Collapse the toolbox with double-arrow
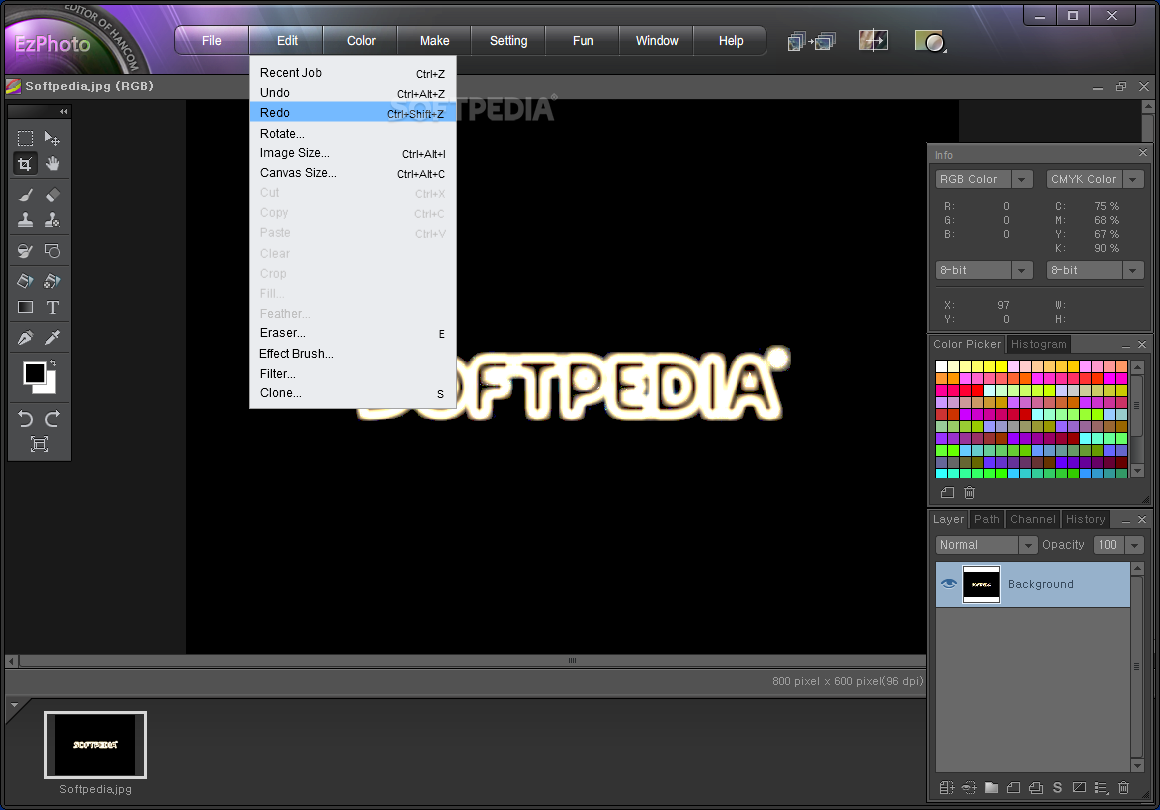1160x810 pixels. tap(64, 112)
